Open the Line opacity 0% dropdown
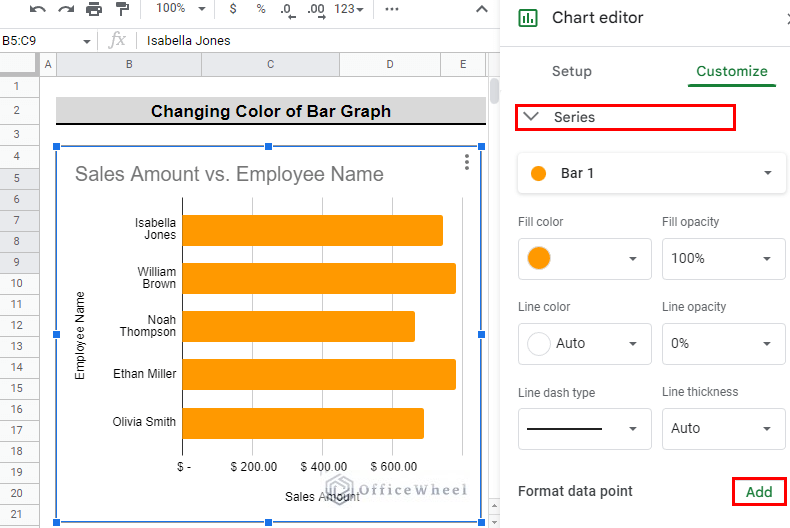The image size is (790, 528). coord(723,344)
